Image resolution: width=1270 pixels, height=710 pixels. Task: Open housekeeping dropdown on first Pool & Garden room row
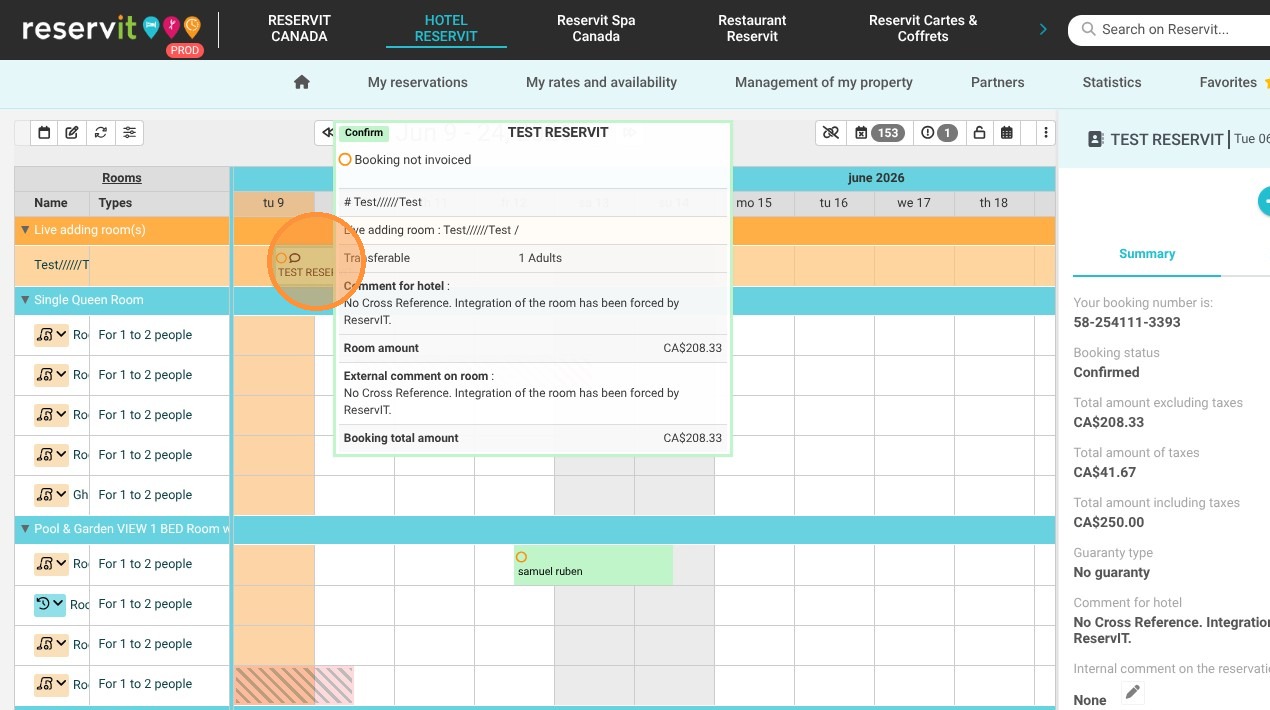coord(51,564)
